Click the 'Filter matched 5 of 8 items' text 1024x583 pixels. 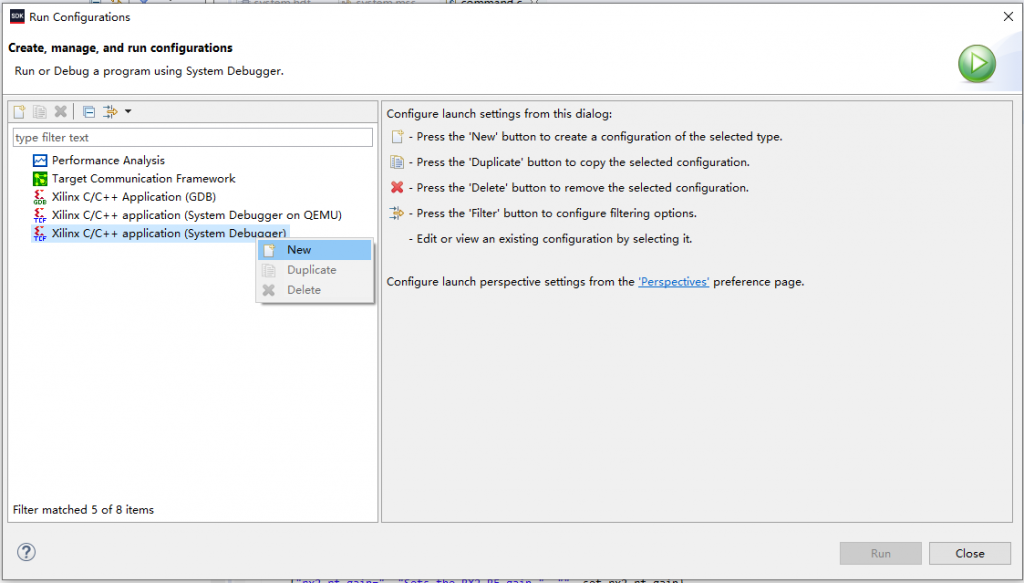click(x=84, y=509)
